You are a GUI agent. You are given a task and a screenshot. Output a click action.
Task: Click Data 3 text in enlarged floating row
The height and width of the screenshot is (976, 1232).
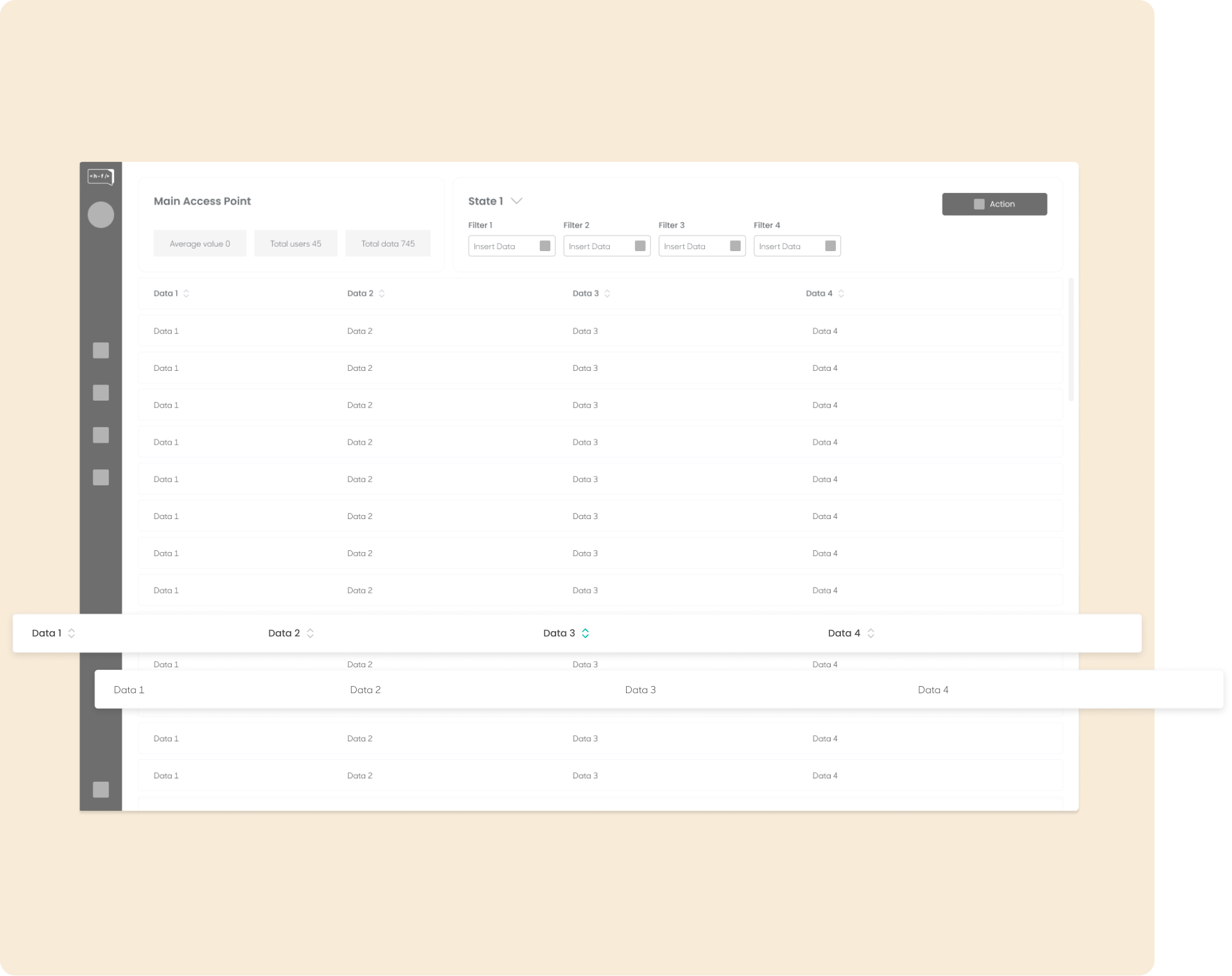[x=641, y=690]
